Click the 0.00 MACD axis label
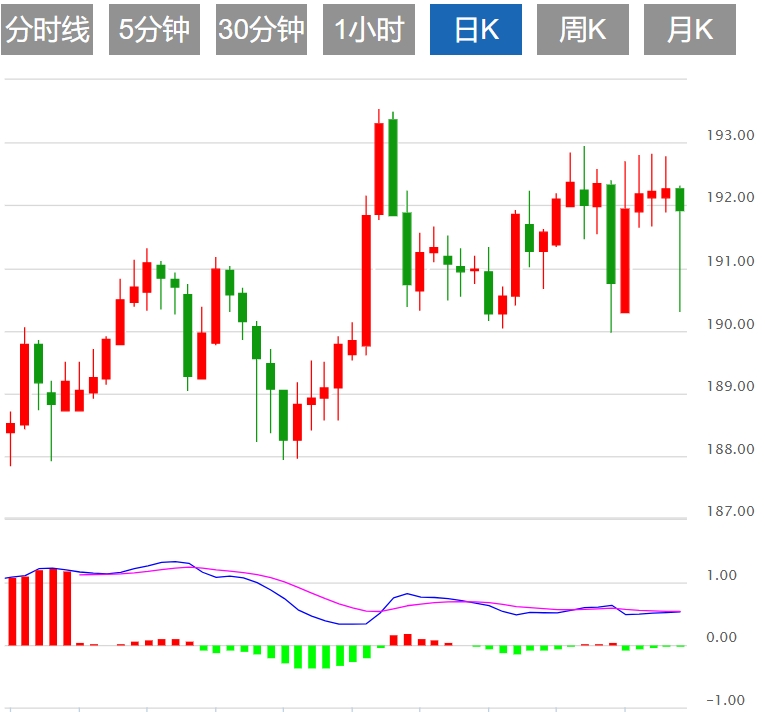The width and height of the screenshot is (765, 712). (x=722, y=637)
